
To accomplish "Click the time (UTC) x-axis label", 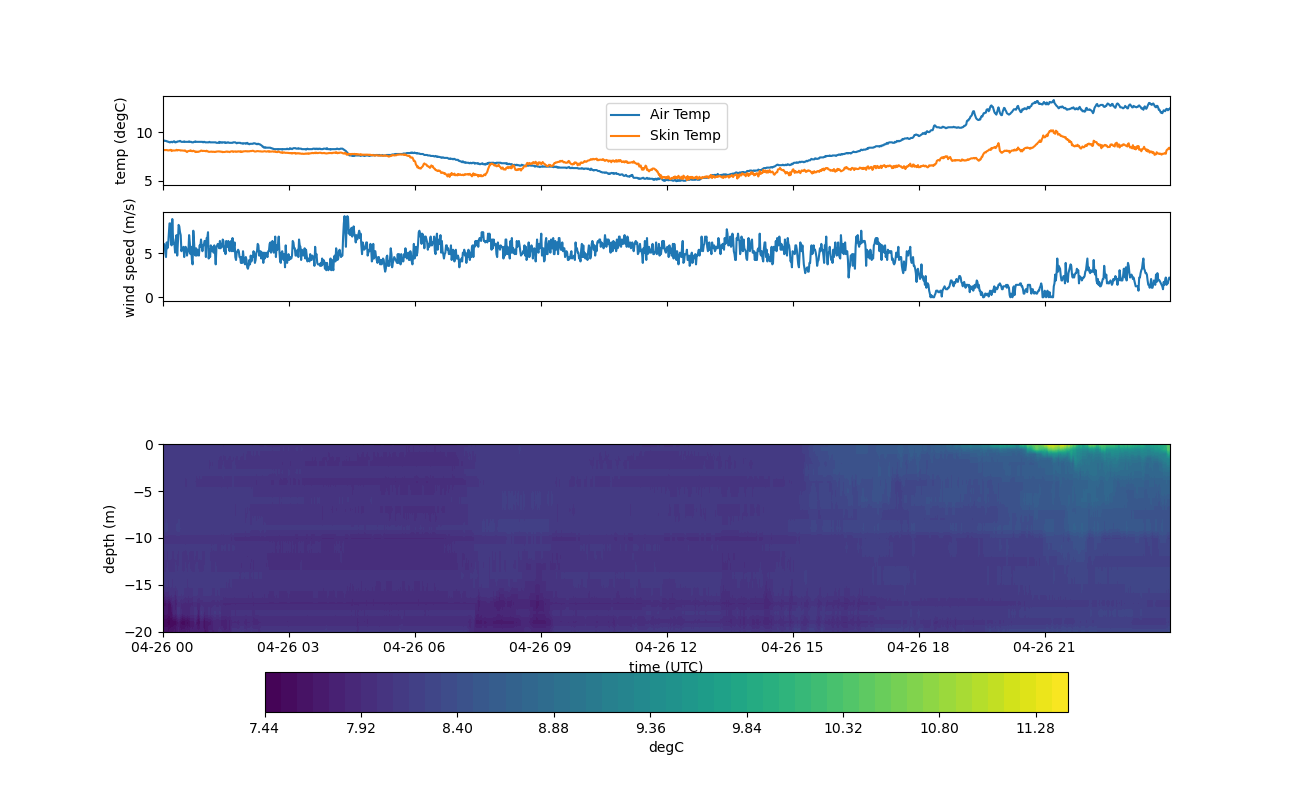I will pyautogui.click(x=666, y=667).
